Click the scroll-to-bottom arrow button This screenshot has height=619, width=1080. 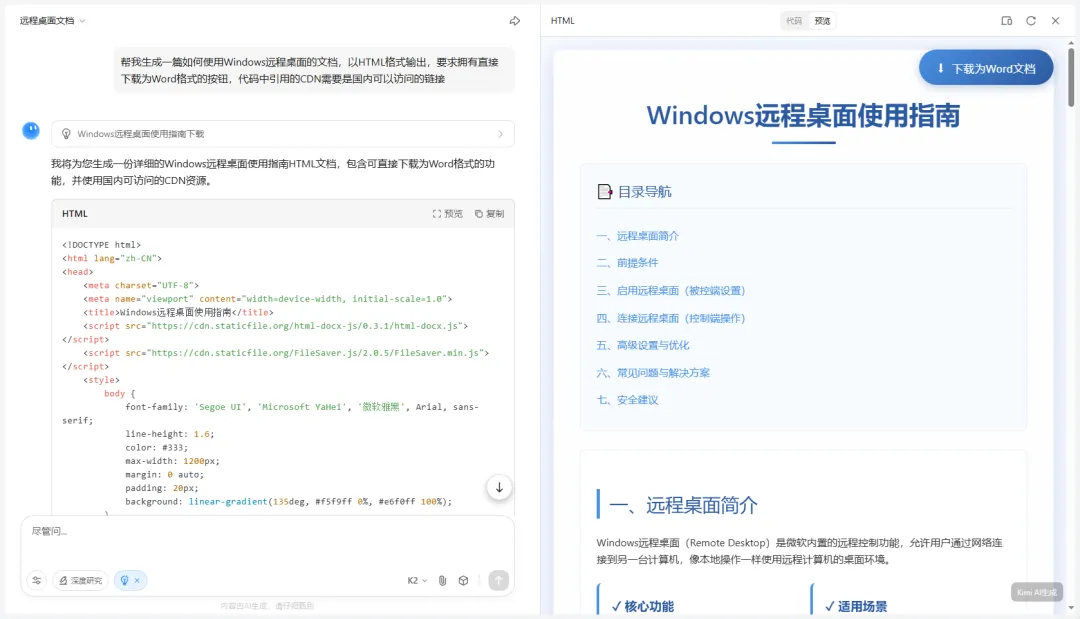pos(499,488)
